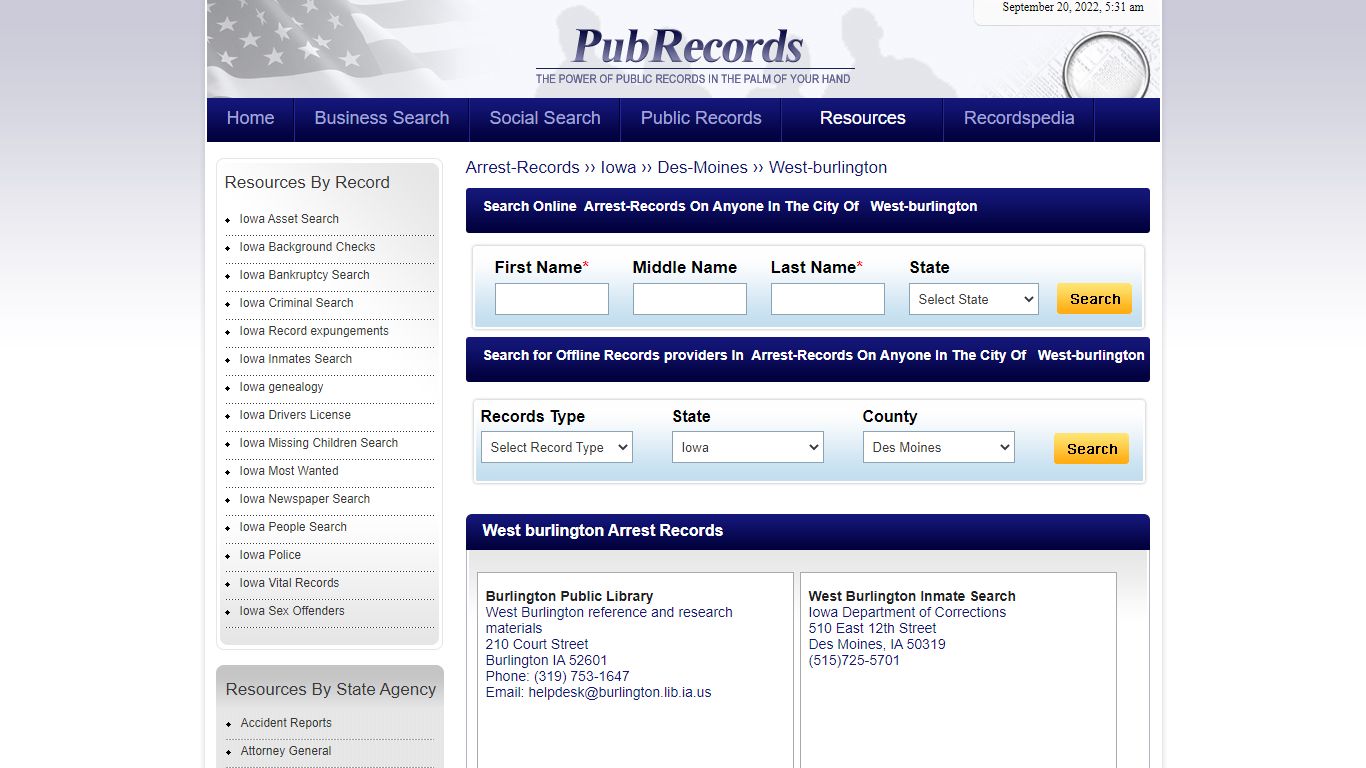Submit the online arrest records Search button
The height and width of the screenshot is (768, 1366).
[1095, 299]
